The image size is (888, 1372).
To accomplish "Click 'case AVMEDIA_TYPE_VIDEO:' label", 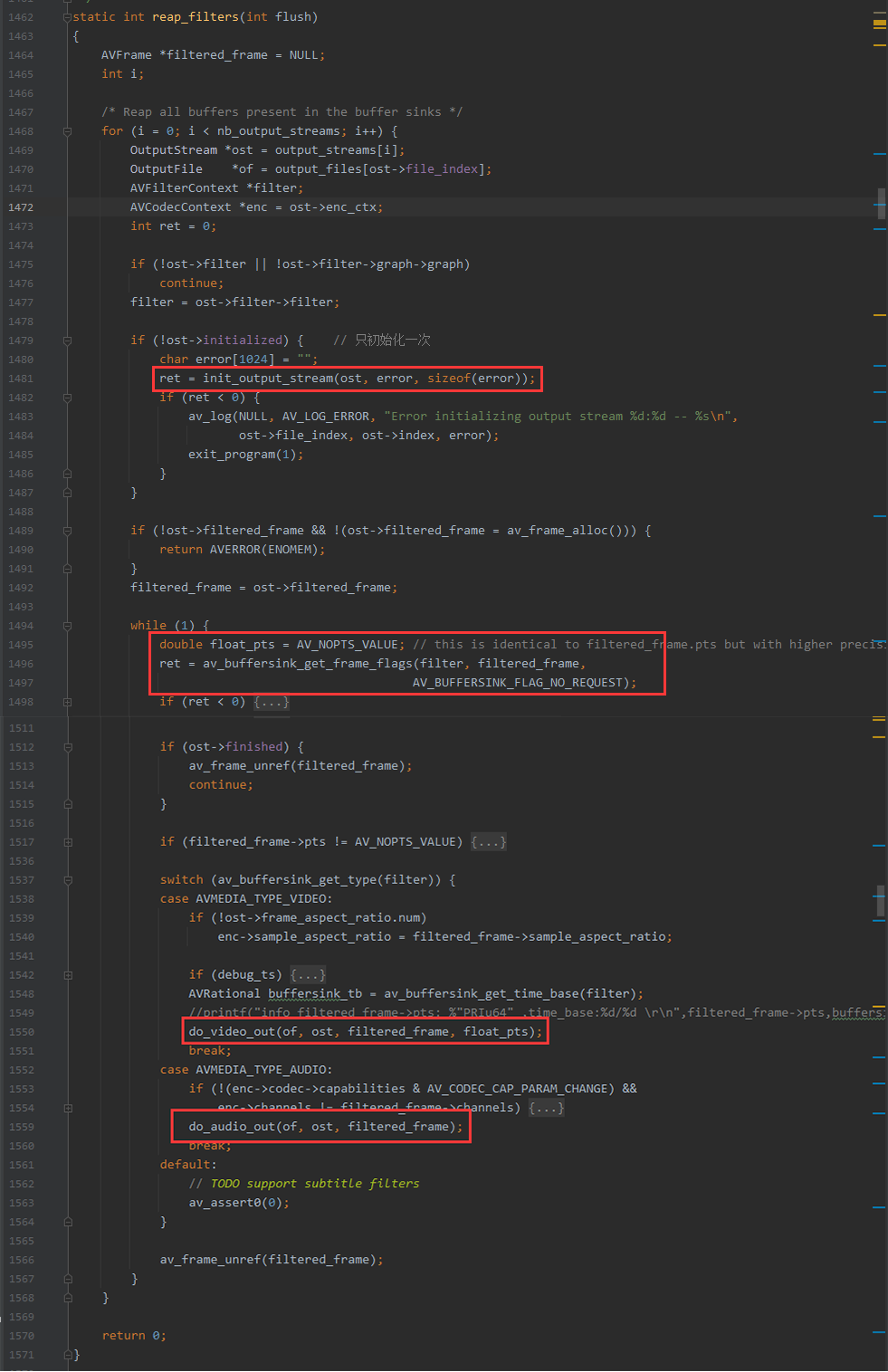I will coord(246,899).
